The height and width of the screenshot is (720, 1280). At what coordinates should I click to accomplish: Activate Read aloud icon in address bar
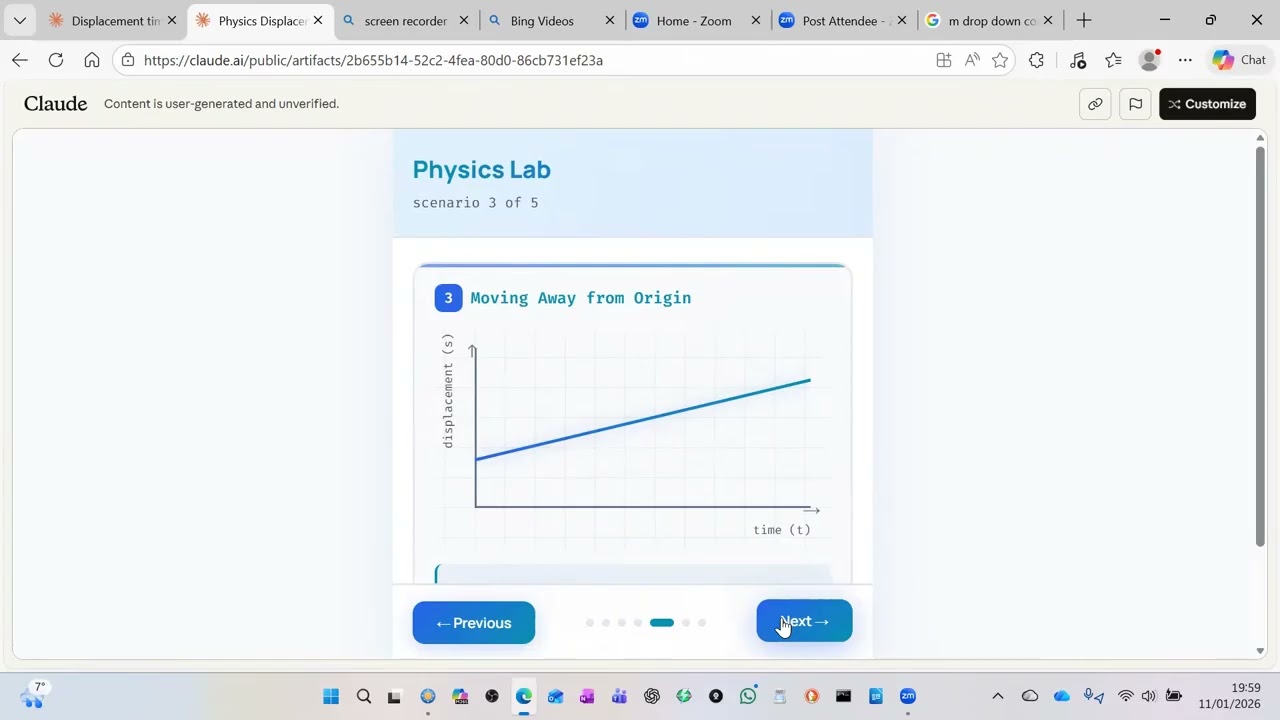(x=971, y=60)
